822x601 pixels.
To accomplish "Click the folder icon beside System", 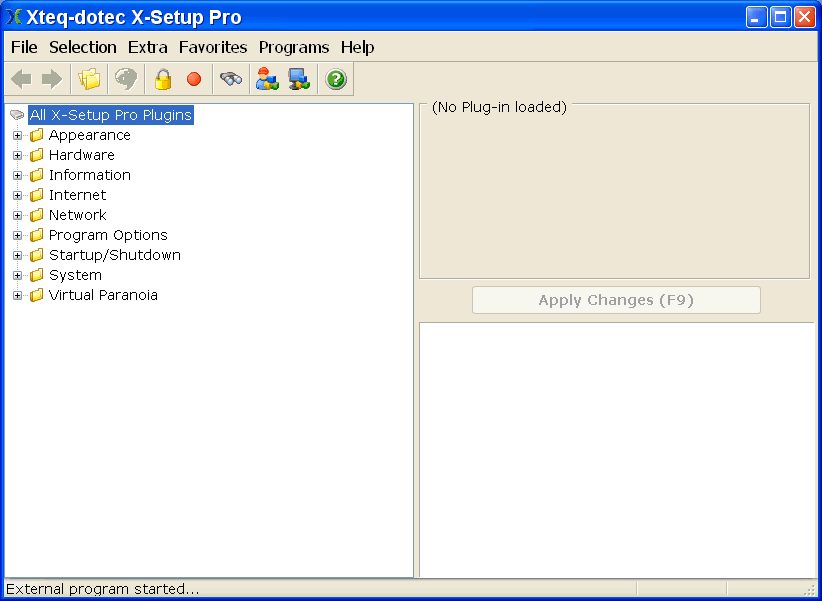I will [x=37, y=275].
